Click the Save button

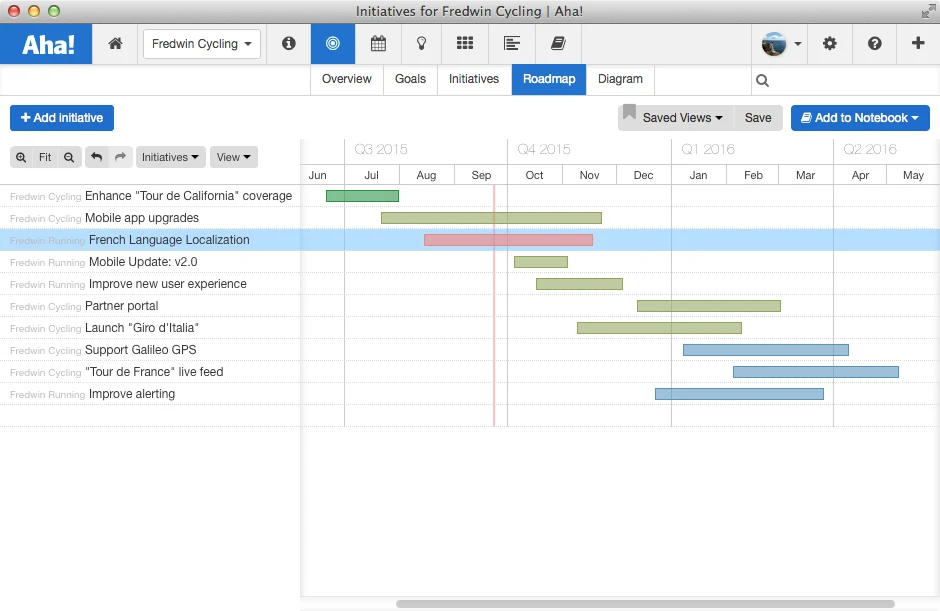tap(758, 118)
